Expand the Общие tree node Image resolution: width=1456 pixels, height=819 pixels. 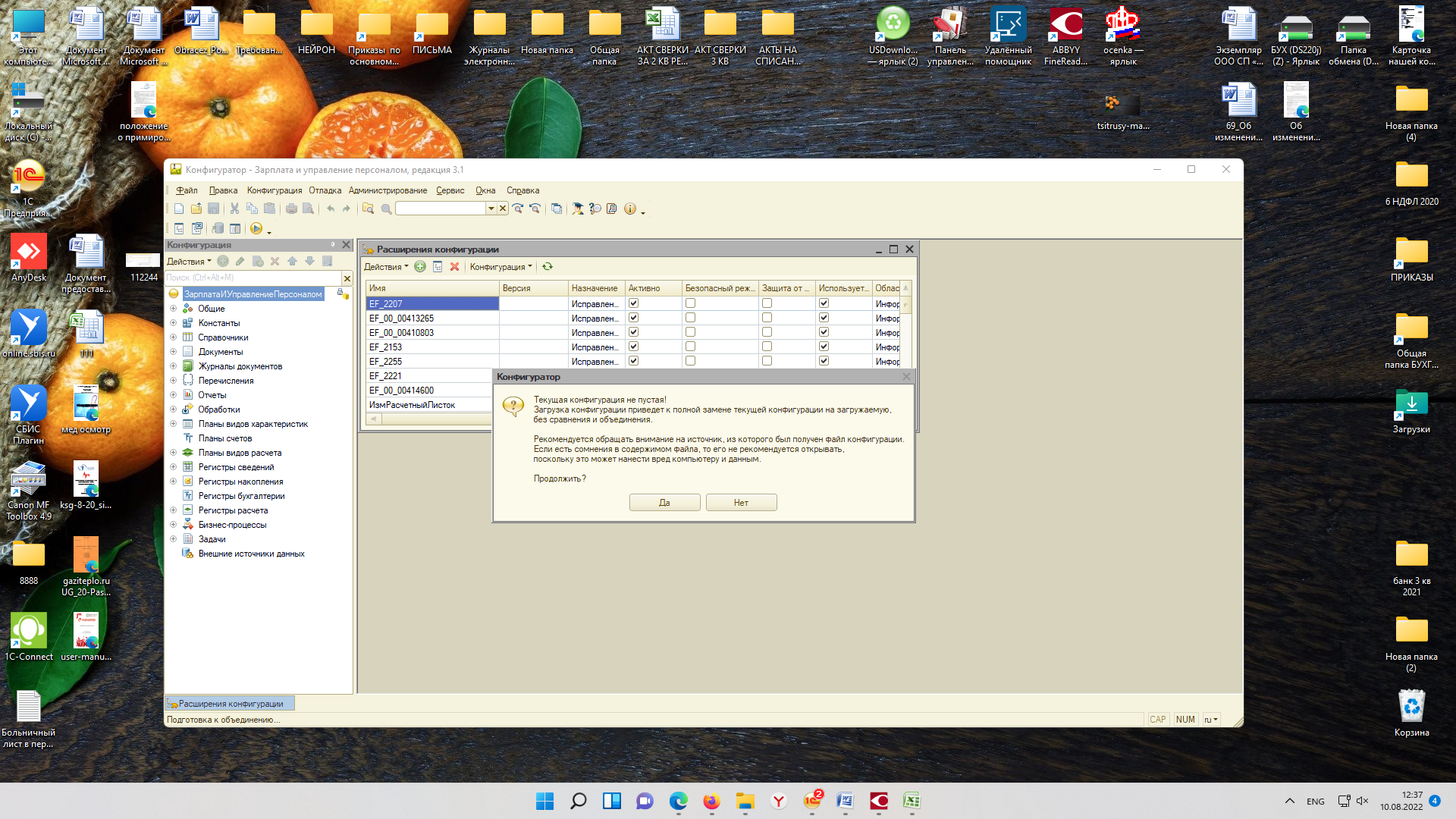click(x=173, y=309)
